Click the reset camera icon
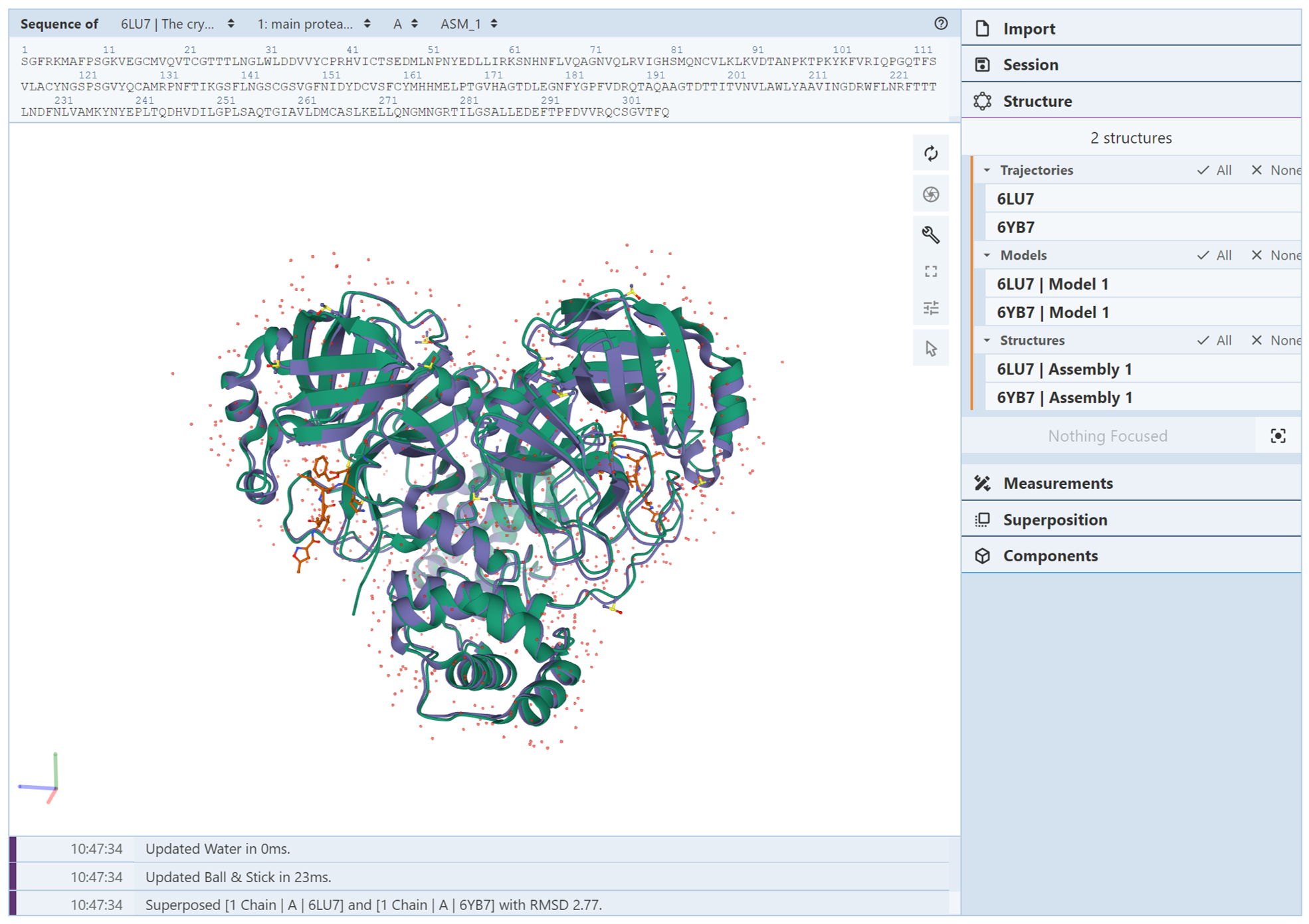Screen dimensions: 1309x924 pyautogui.click(x=930, y=154)
